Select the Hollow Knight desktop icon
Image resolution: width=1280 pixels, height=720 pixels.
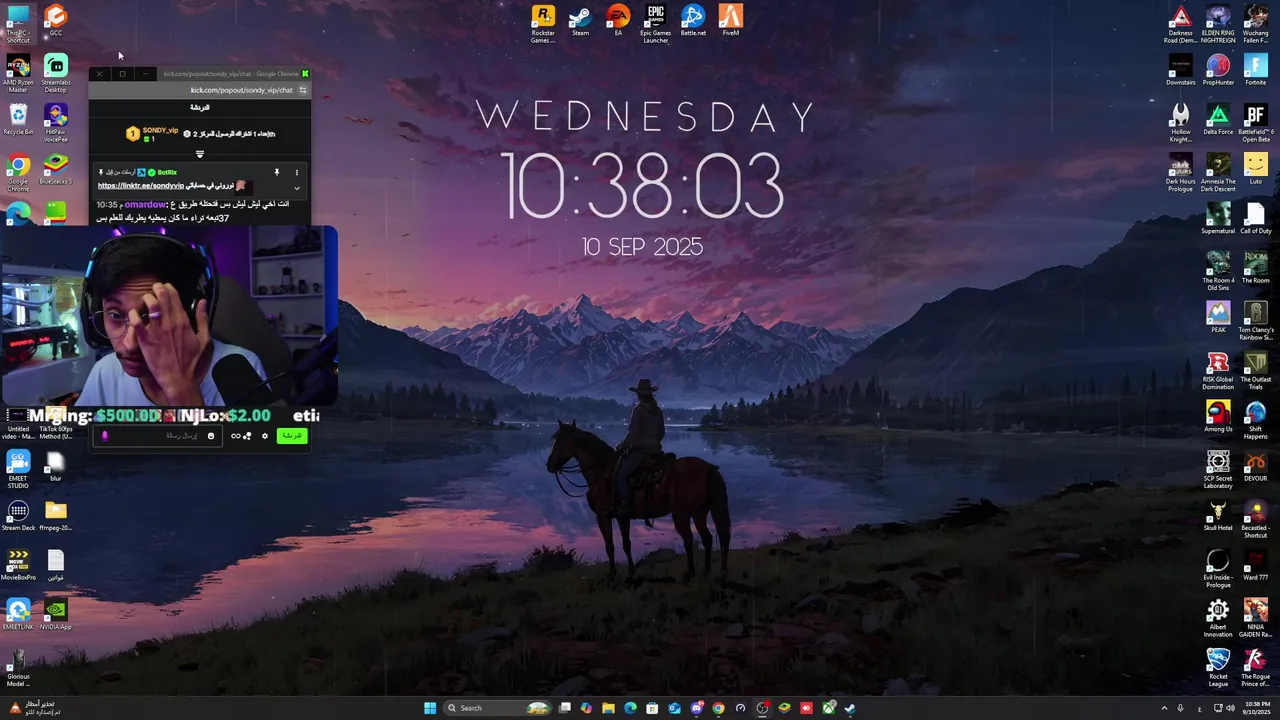click(1180, 123)
